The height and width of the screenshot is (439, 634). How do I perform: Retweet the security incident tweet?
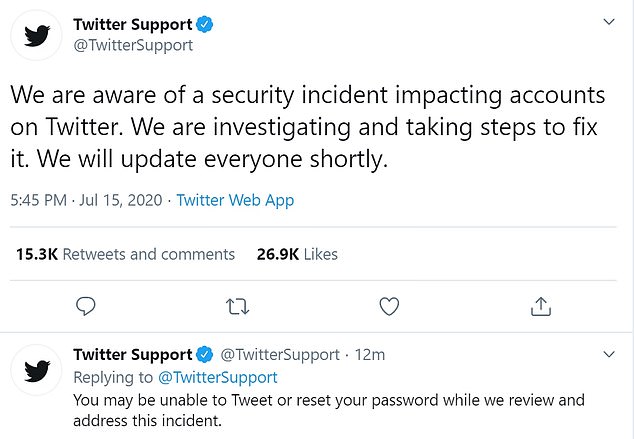(x=237, y=307)
